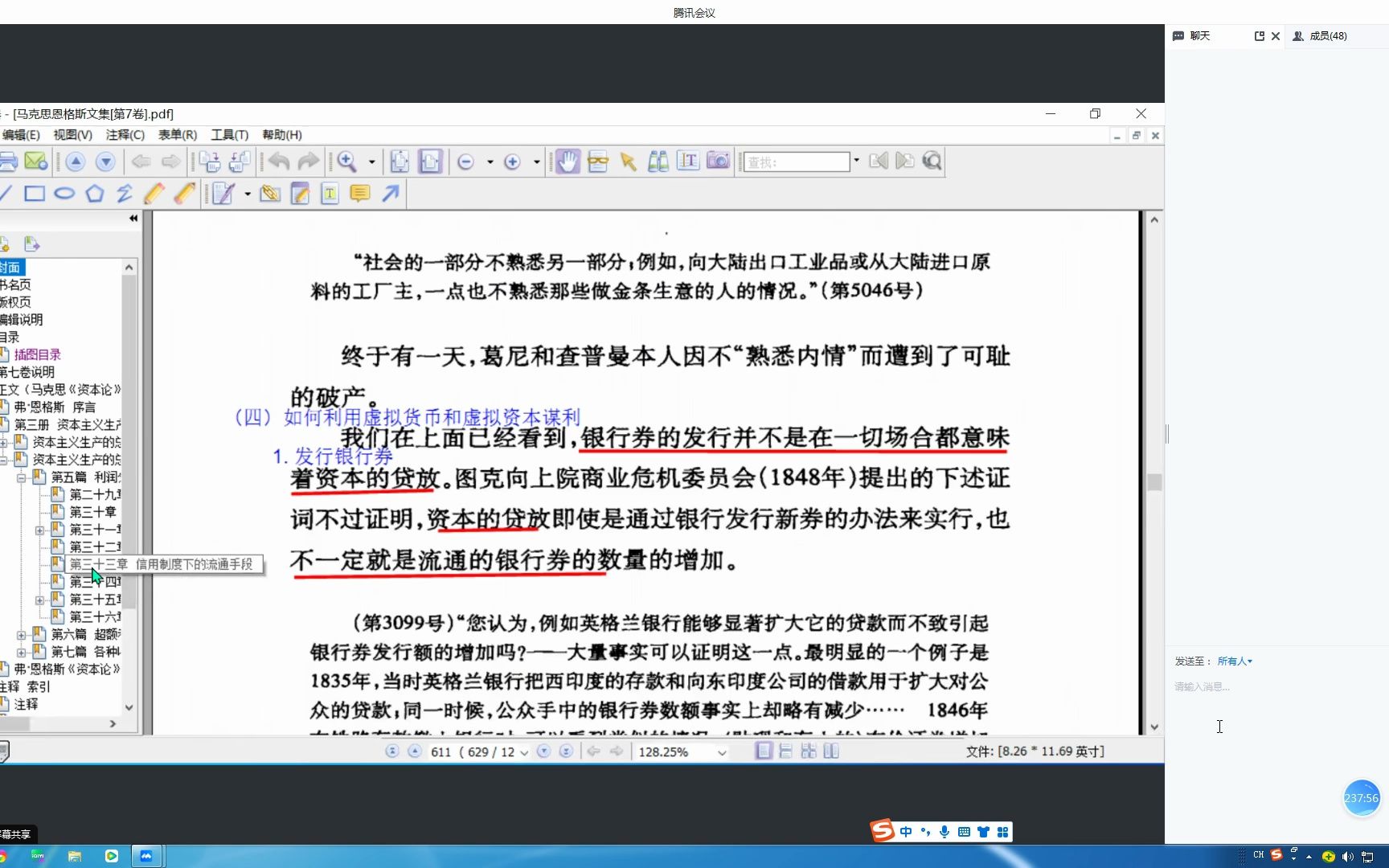The width and height of the screenshot is (1389, 868).
Task: Open the 第三十章 bookmark
Action: tap(92, 512)
